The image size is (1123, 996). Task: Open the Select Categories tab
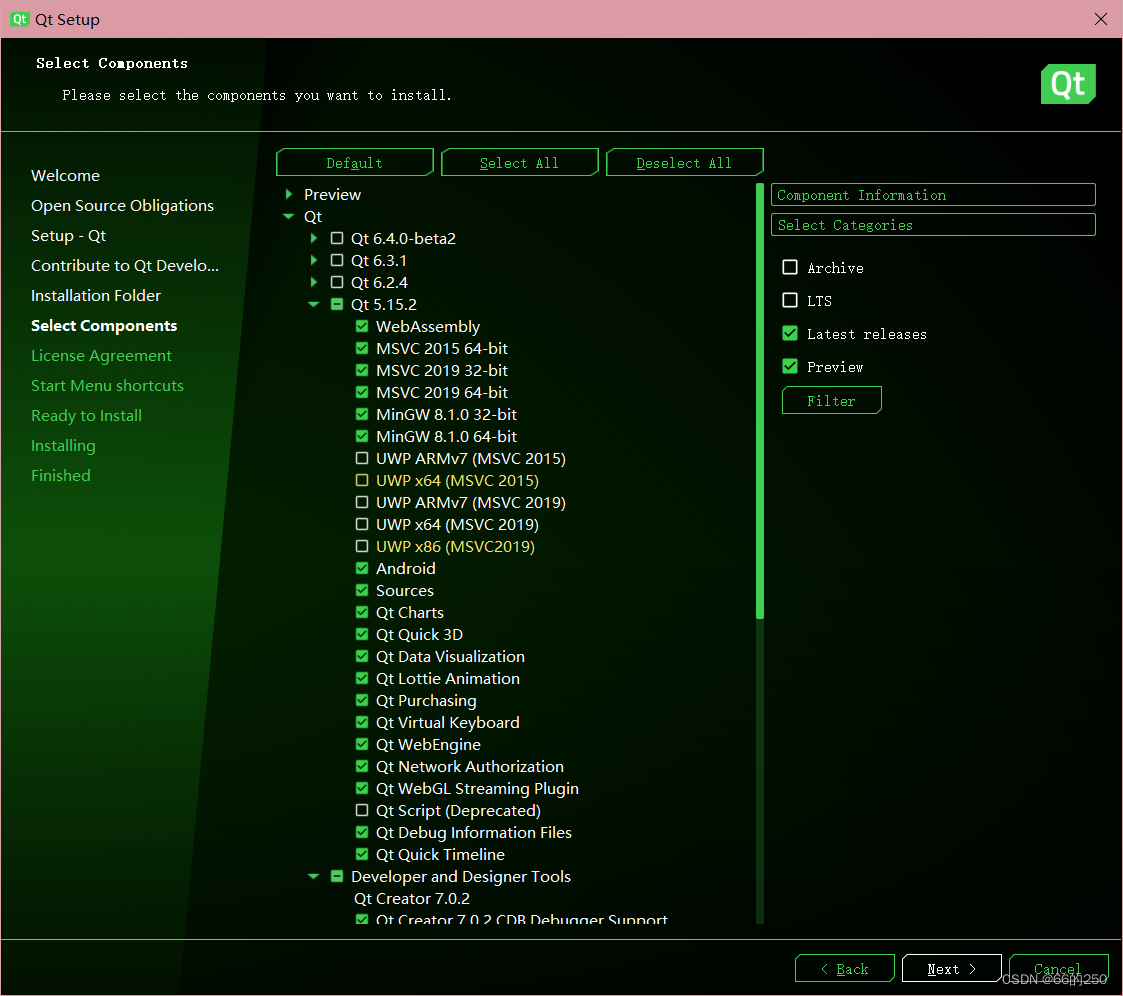pos(933,225)
